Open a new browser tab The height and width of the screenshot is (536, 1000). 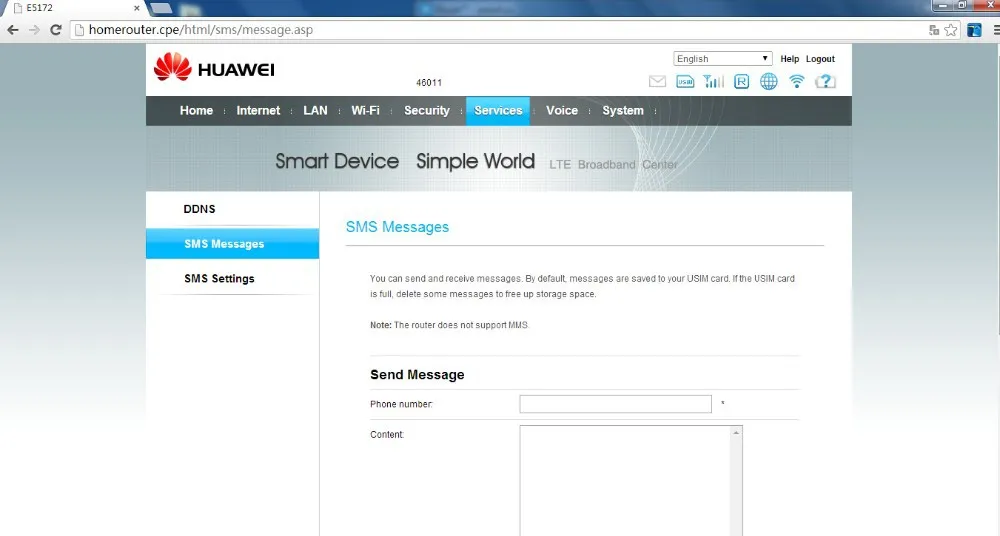pos(161,8)
